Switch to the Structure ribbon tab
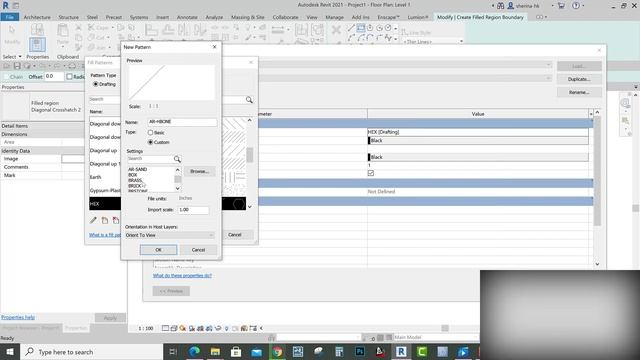 69,17
